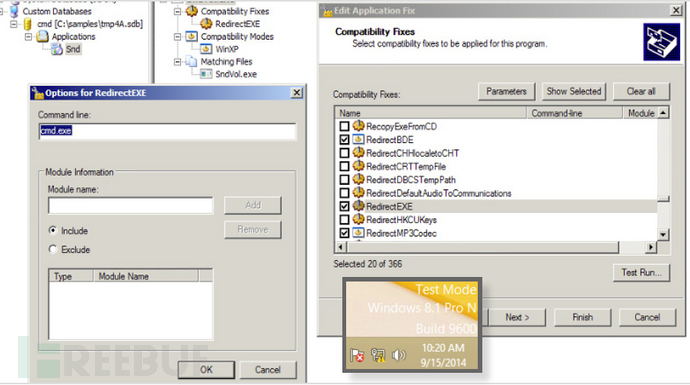Click the volume speaker tray icon
This screenshot has width=690, height=385.
click(x=399, y=355)
